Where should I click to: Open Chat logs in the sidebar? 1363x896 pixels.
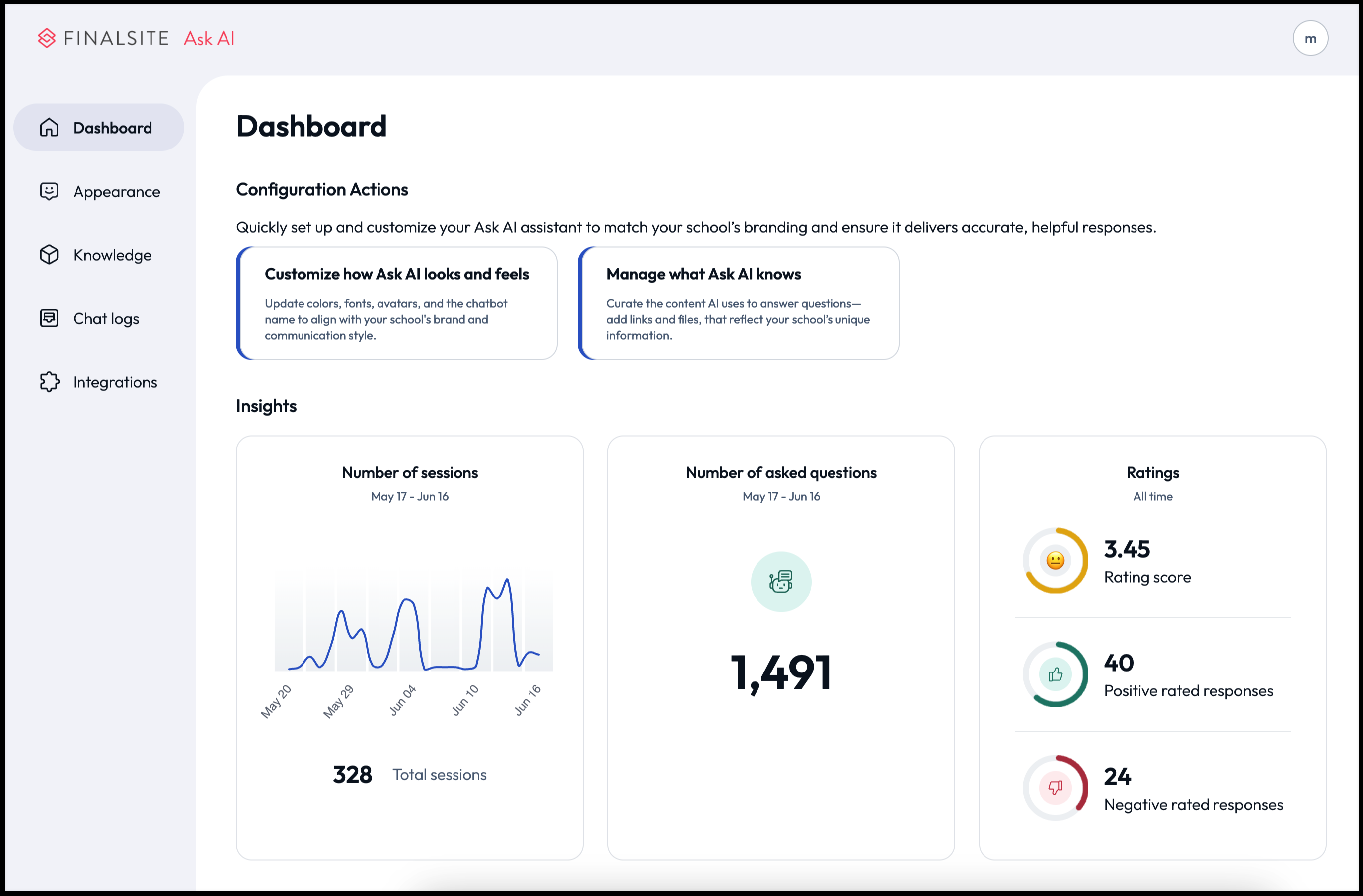(99, 318)
